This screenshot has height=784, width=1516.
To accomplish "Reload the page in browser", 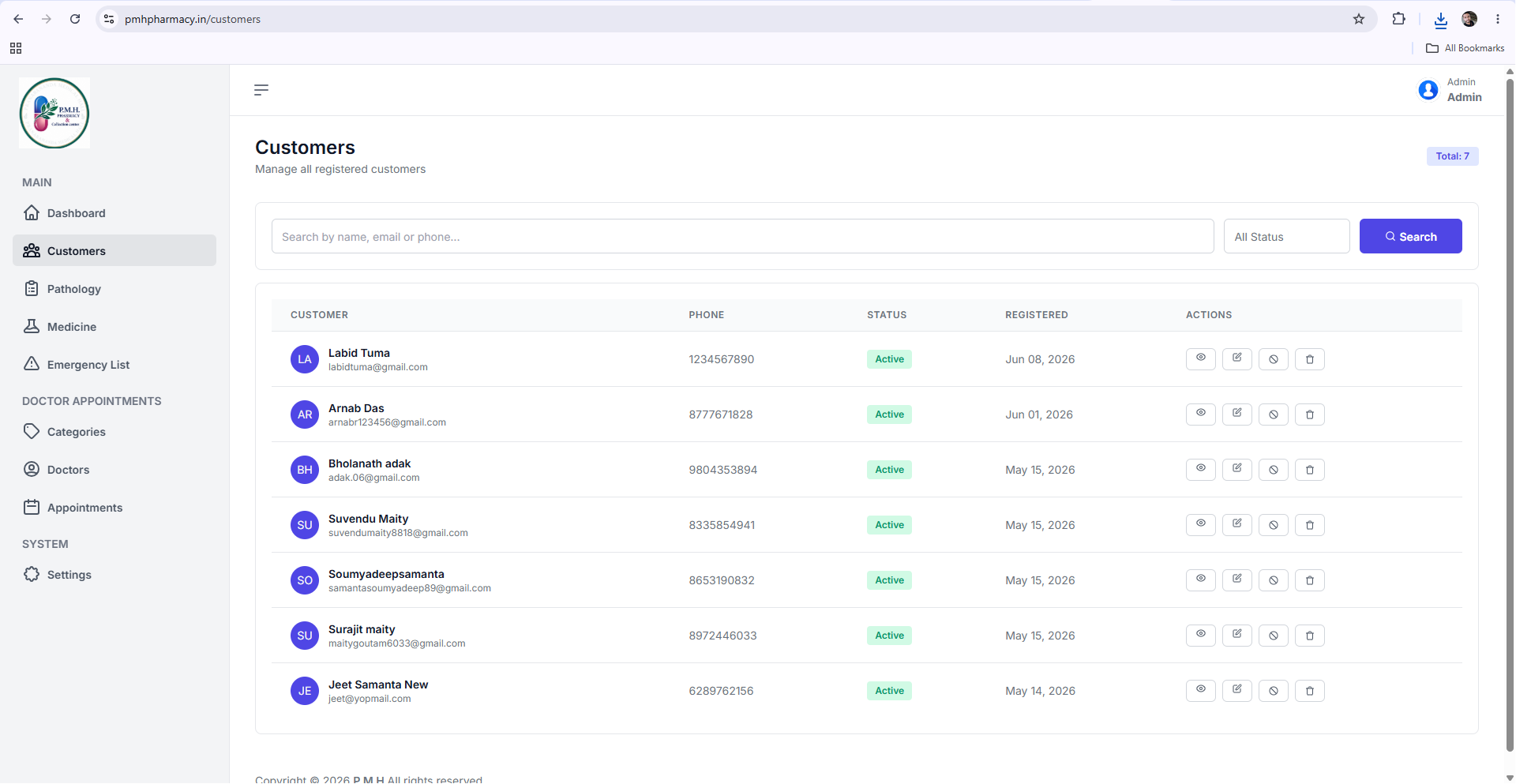I will 75,19.
